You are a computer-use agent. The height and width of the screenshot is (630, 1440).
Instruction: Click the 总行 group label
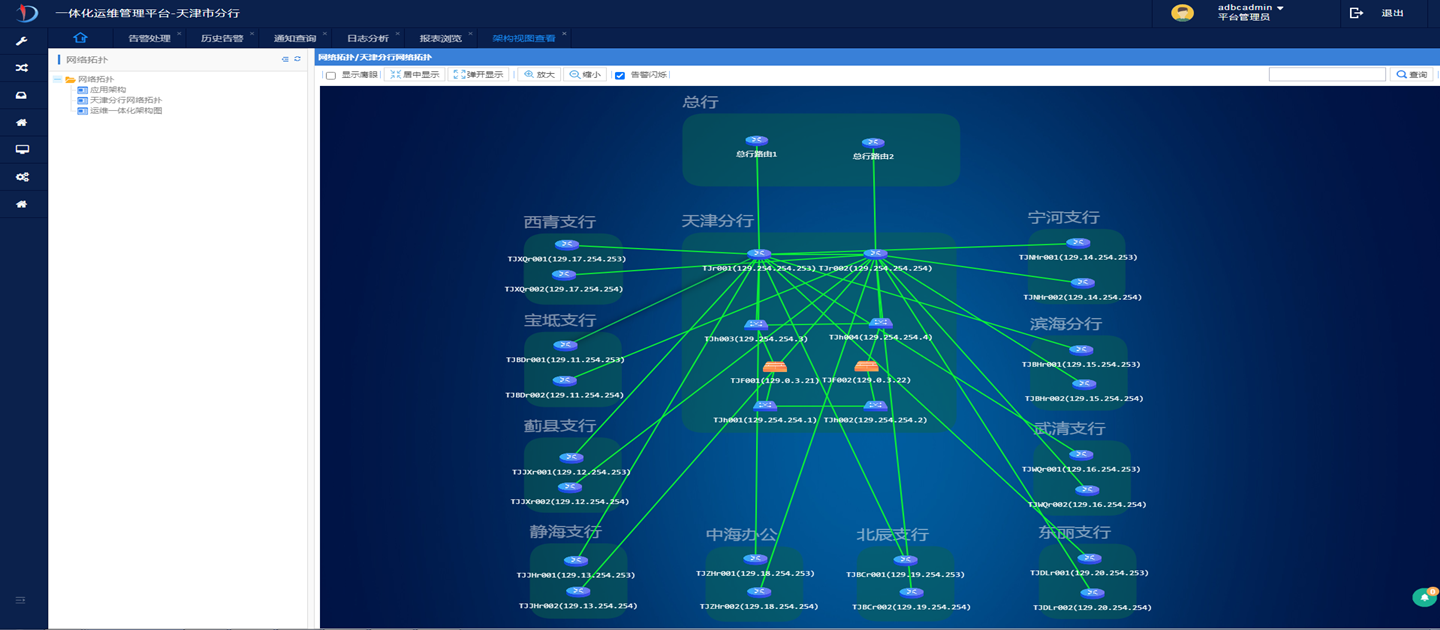[700, 102]
